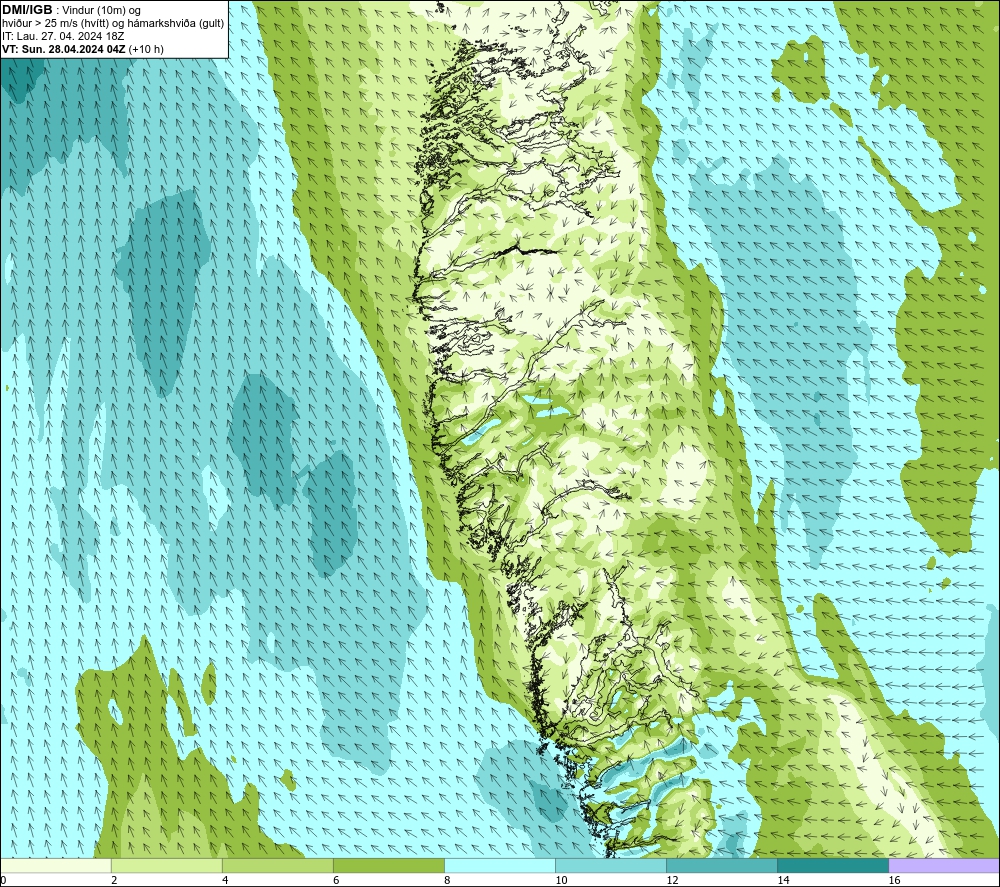1000x887 pixels.
Task: Click the 'hviður > 25 m/s (hvítt)' legend line
Action: (x=55, y=24)
